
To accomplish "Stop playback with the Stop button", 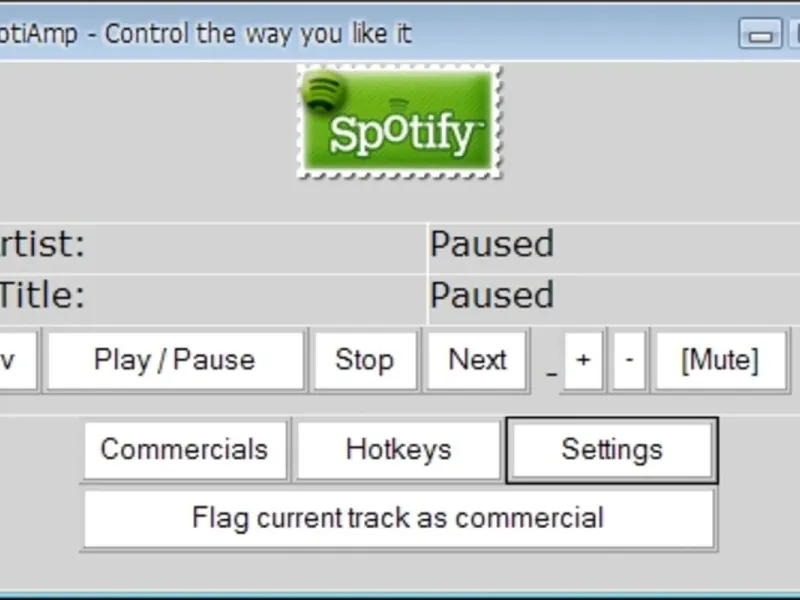I will [364, 360].
